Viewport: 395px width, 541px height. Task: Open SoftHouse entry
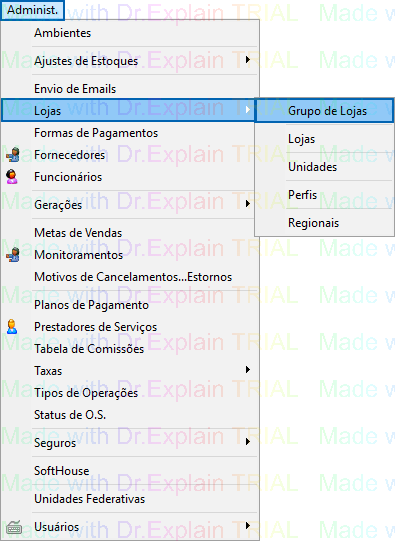[x=130, y=471]
